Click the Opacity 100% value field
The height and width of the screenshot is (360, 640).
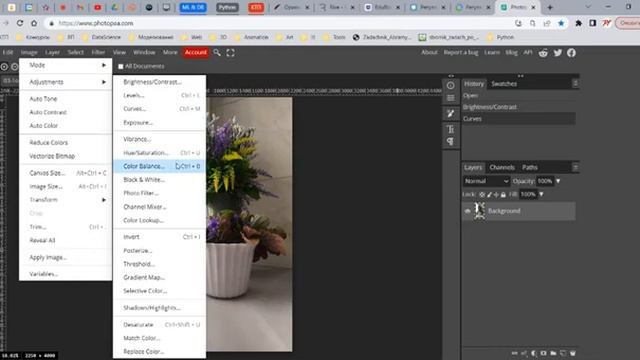[x=544, y=181]
